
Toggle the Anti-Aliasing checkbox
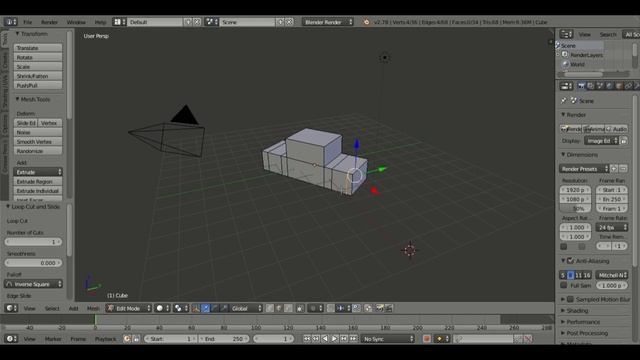[x=571, y=260]
